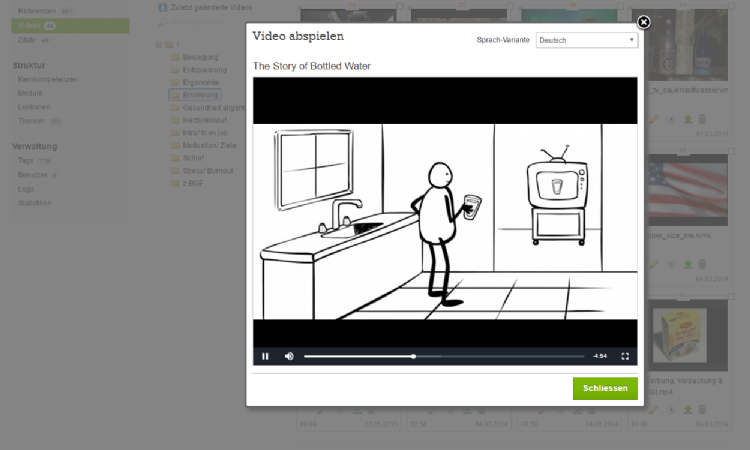Open the Tags management link
750x450 pixels.
coord(26,160)
